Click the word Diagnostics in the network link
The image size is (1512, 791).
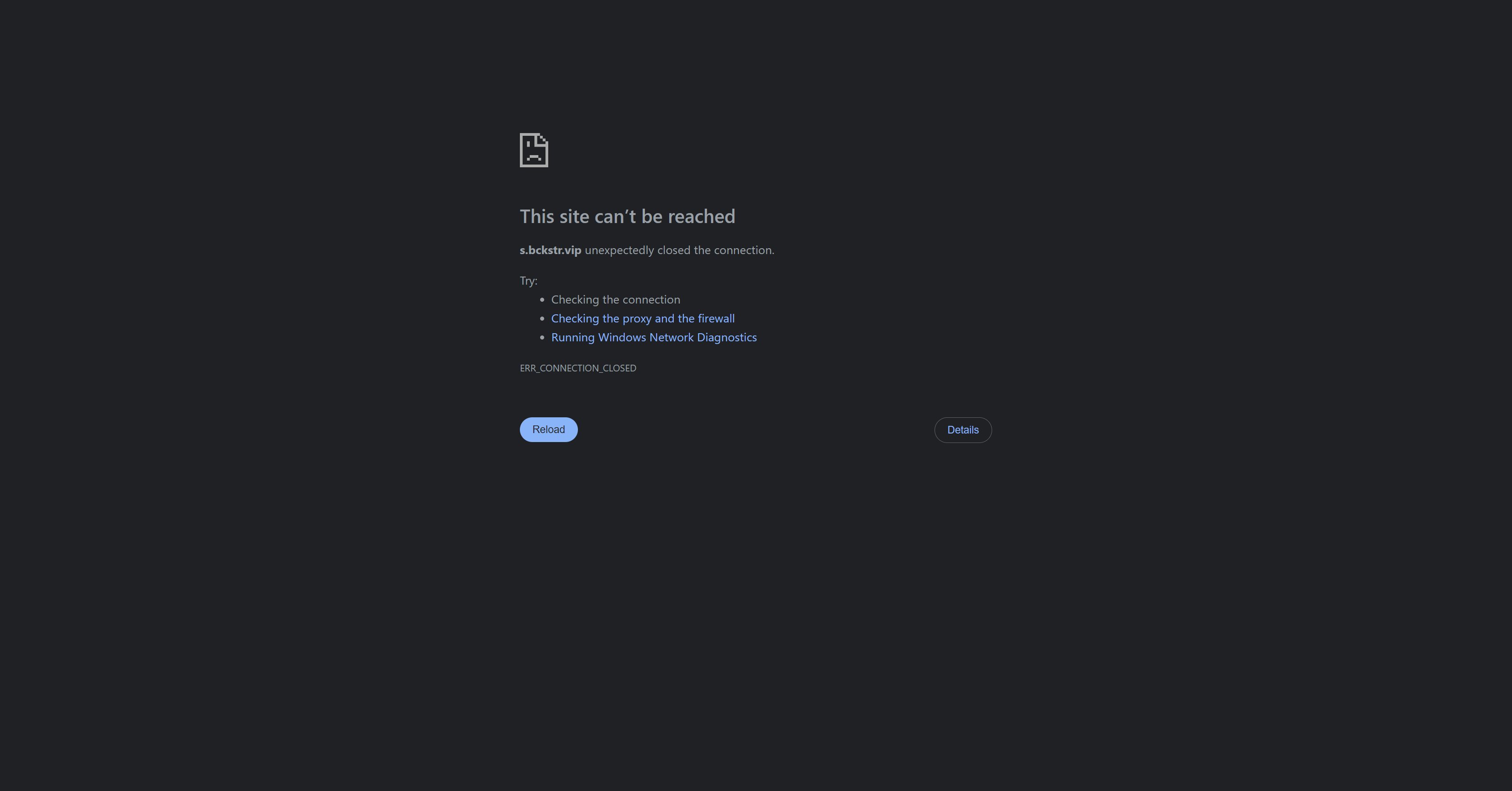click(x=727, y=337)
